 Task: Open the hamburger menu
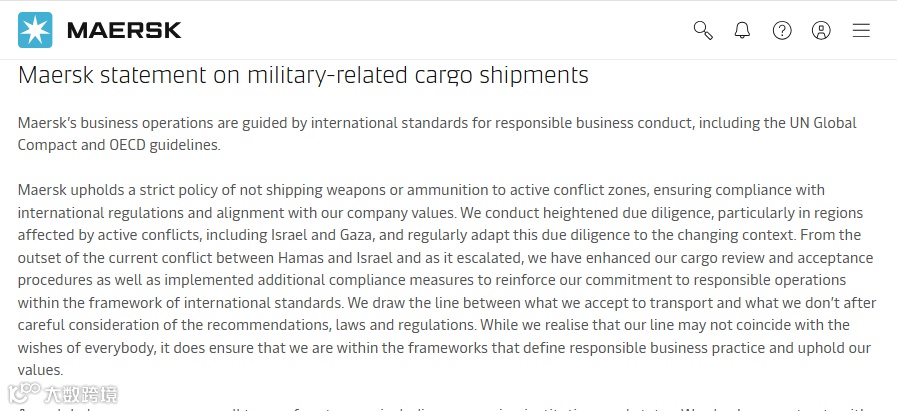861,30
